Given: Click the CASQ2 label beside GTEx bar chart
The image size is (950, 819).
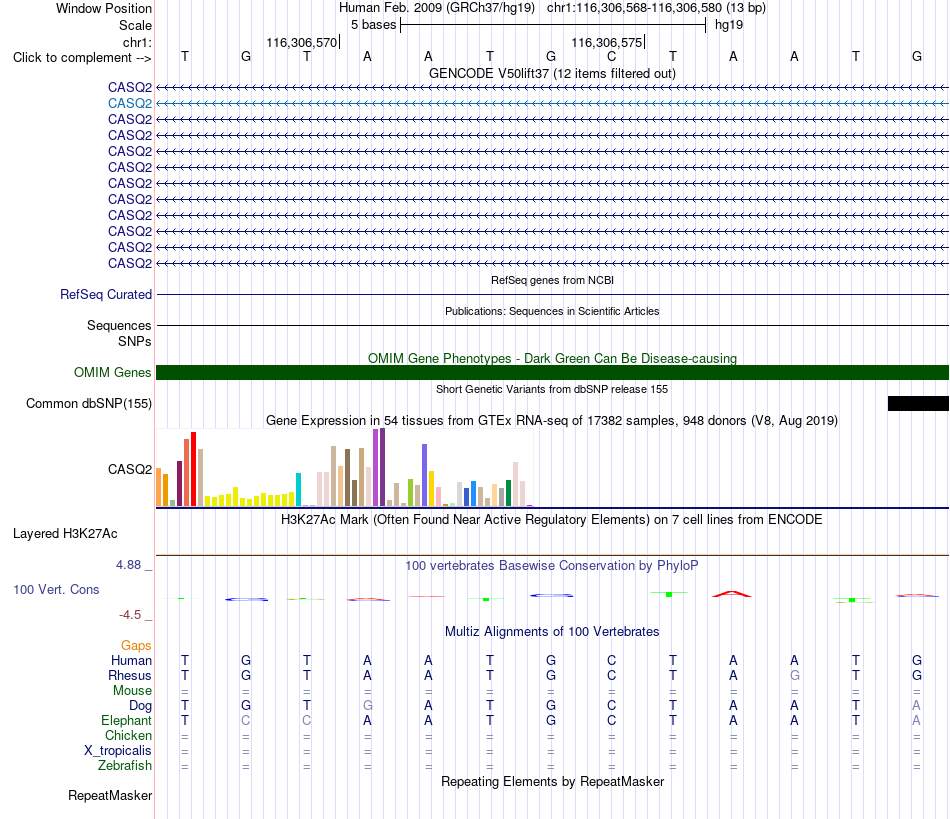Looking at the screenshot, I should (x=130, y=469).
